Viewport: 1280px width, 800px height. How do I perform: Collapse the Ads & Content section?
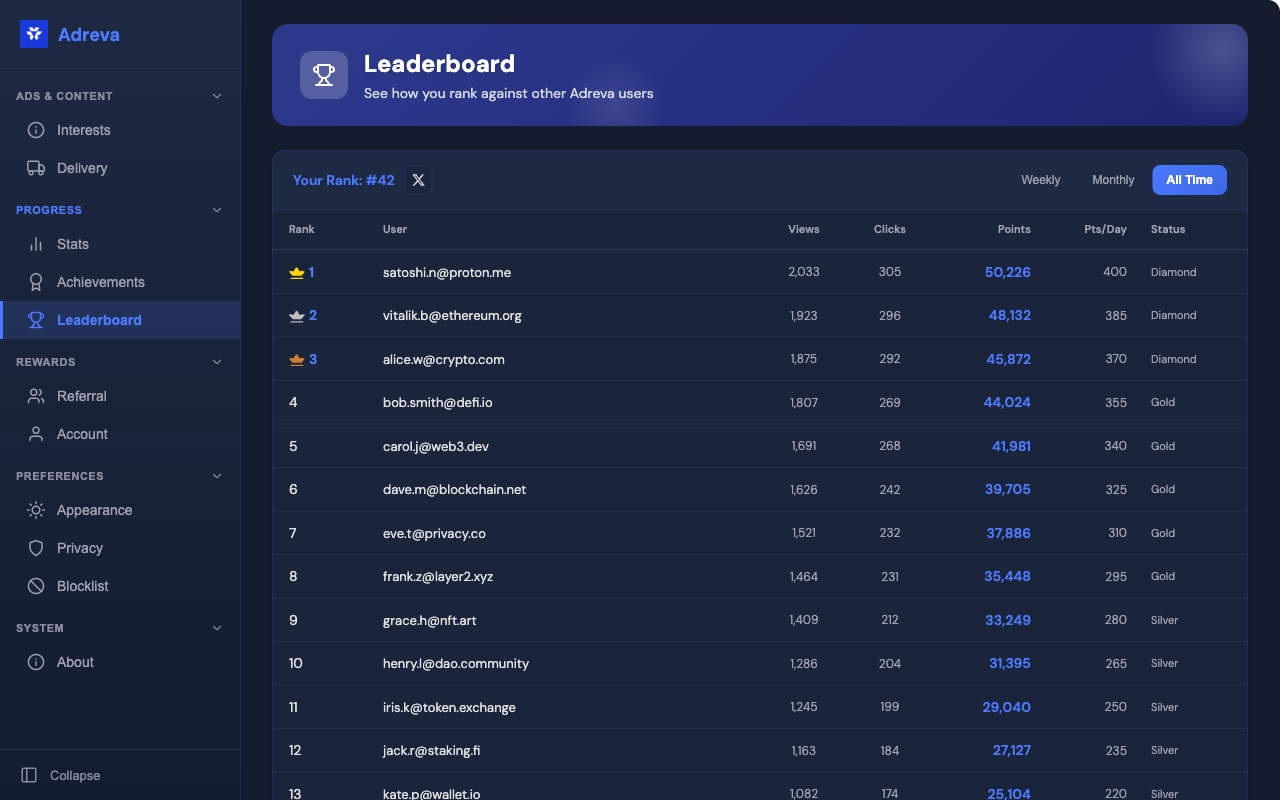(217, 96)
